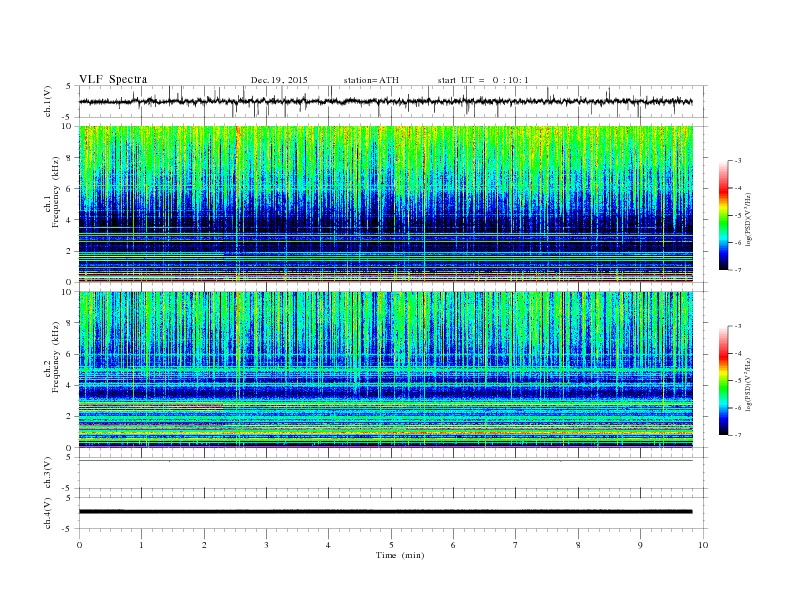
Task: Click the "5" tick label on time axis
Action: [x=391, y=545]
